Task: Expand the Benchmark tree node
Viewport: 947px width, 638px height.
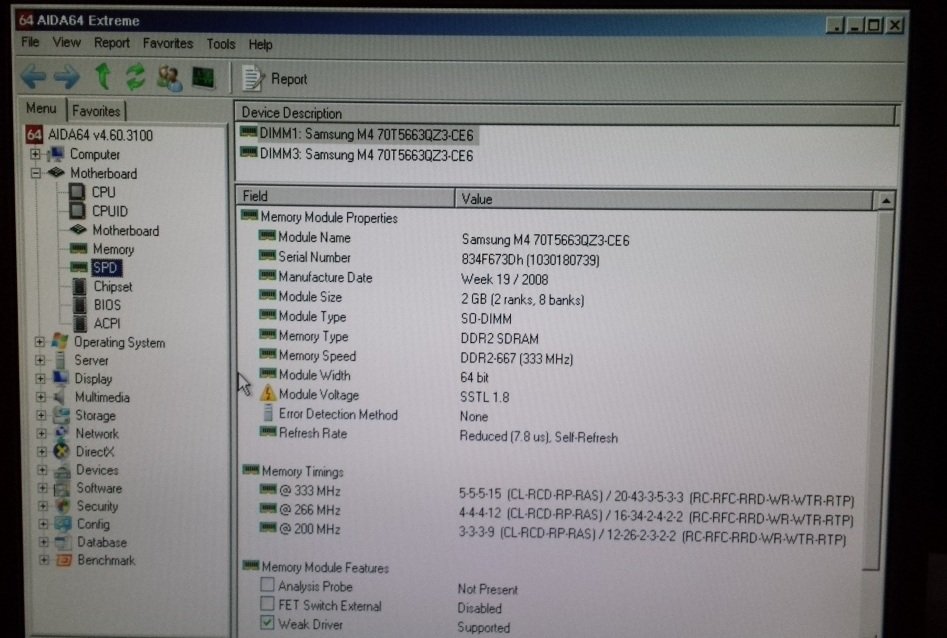Action: coord(43,561)
